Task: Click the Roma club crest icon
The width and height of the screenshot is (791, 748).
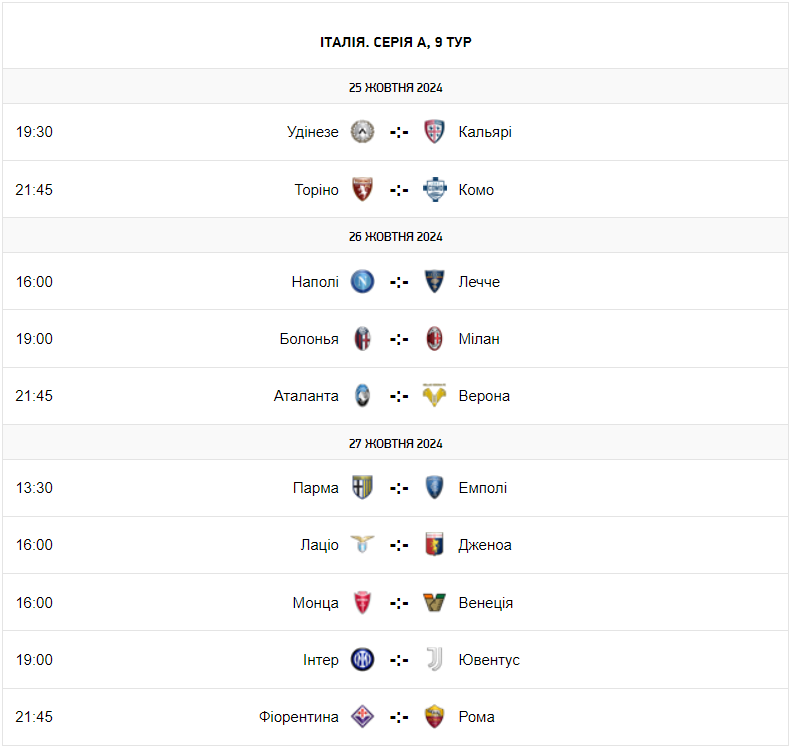Action: pos(434,717)
